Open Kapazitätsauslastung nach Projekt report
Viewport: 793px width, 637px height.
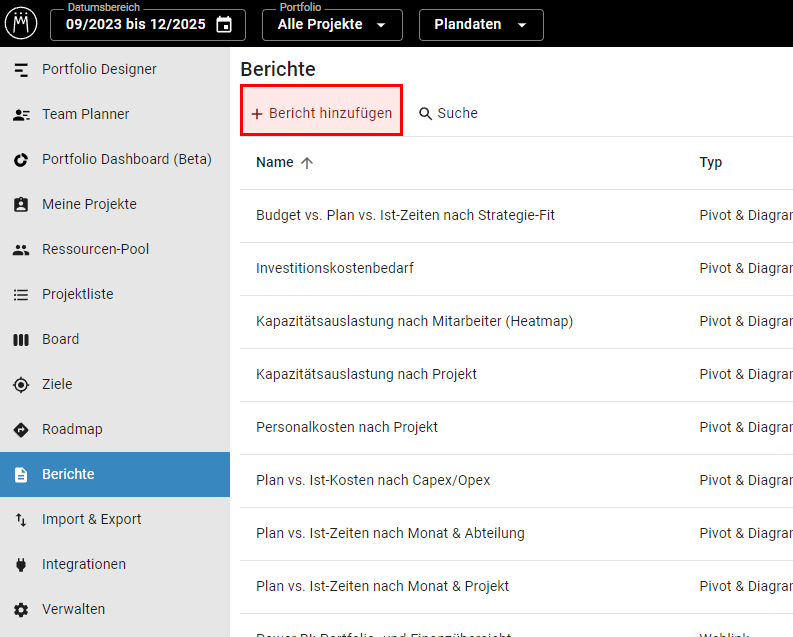point(366,375)
